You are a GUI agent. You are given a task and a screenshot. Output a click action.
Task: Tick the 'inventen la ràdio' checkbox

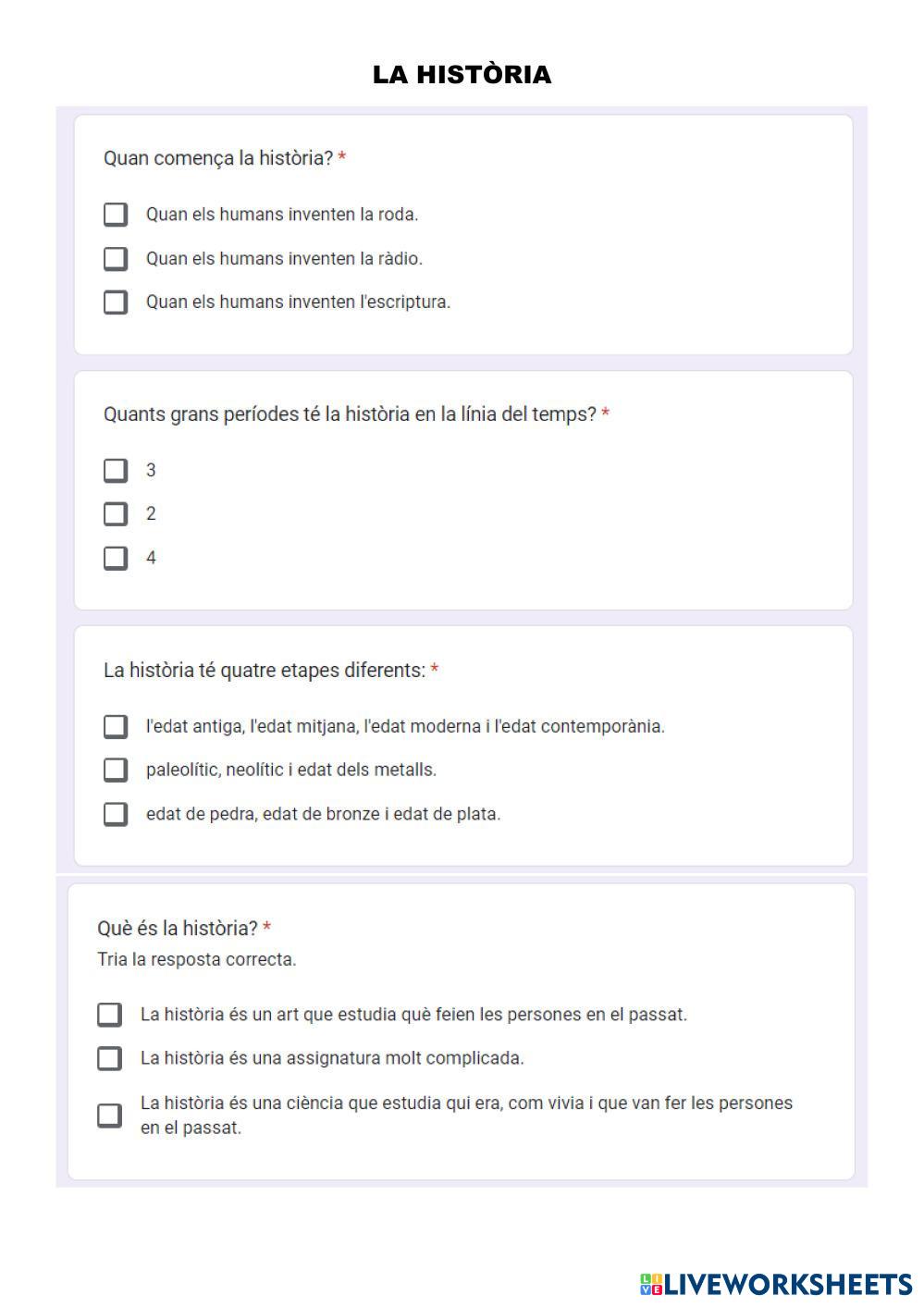click(116, 258)
